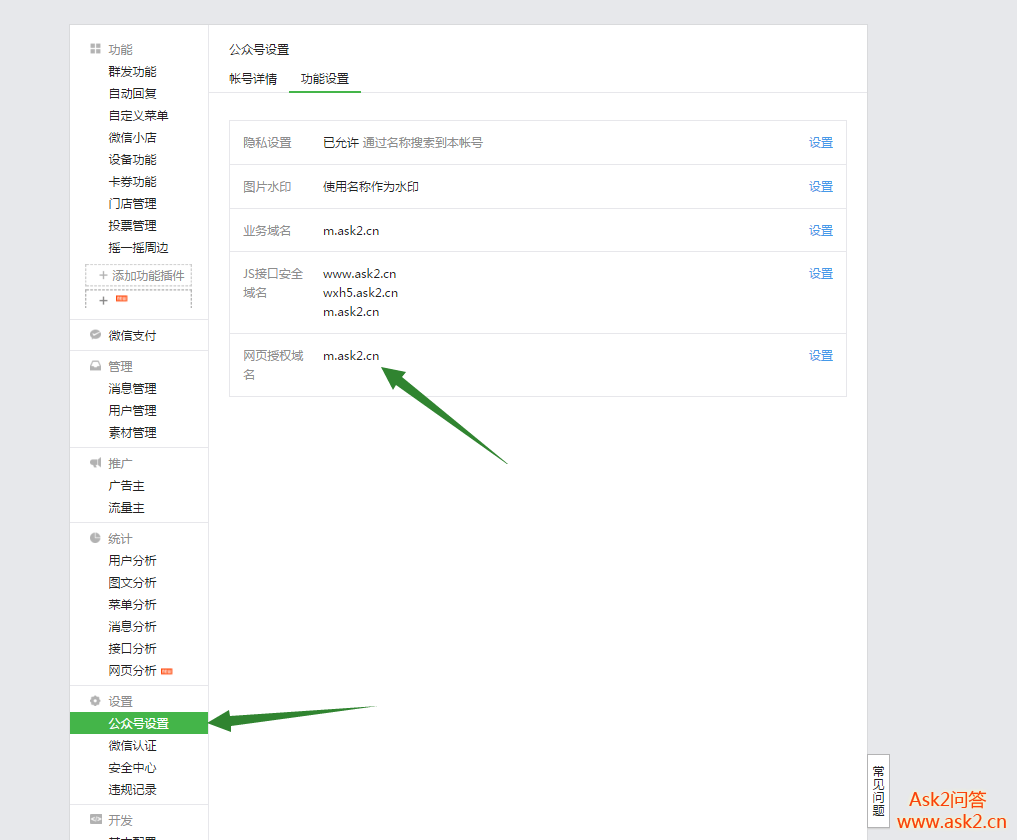Click the 设置 gear icon in sidebar
This screenshot has width=1017, height=840.
point(95,701)
